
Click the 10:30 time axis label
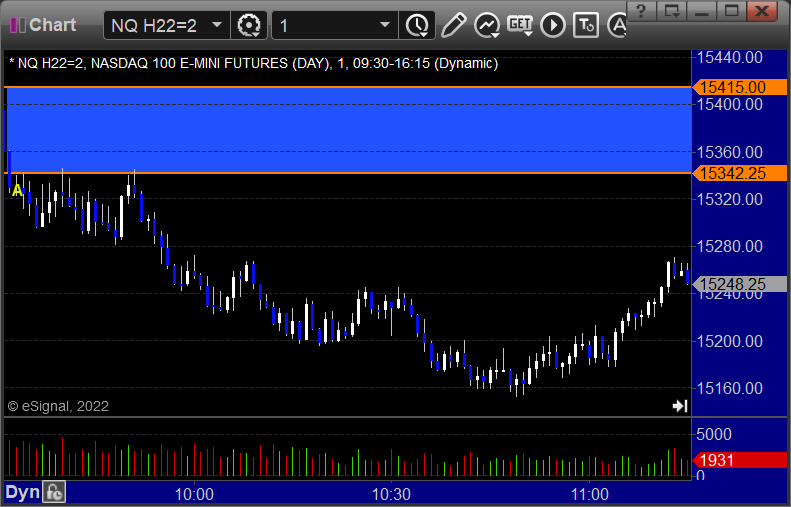tap(391, 494)
